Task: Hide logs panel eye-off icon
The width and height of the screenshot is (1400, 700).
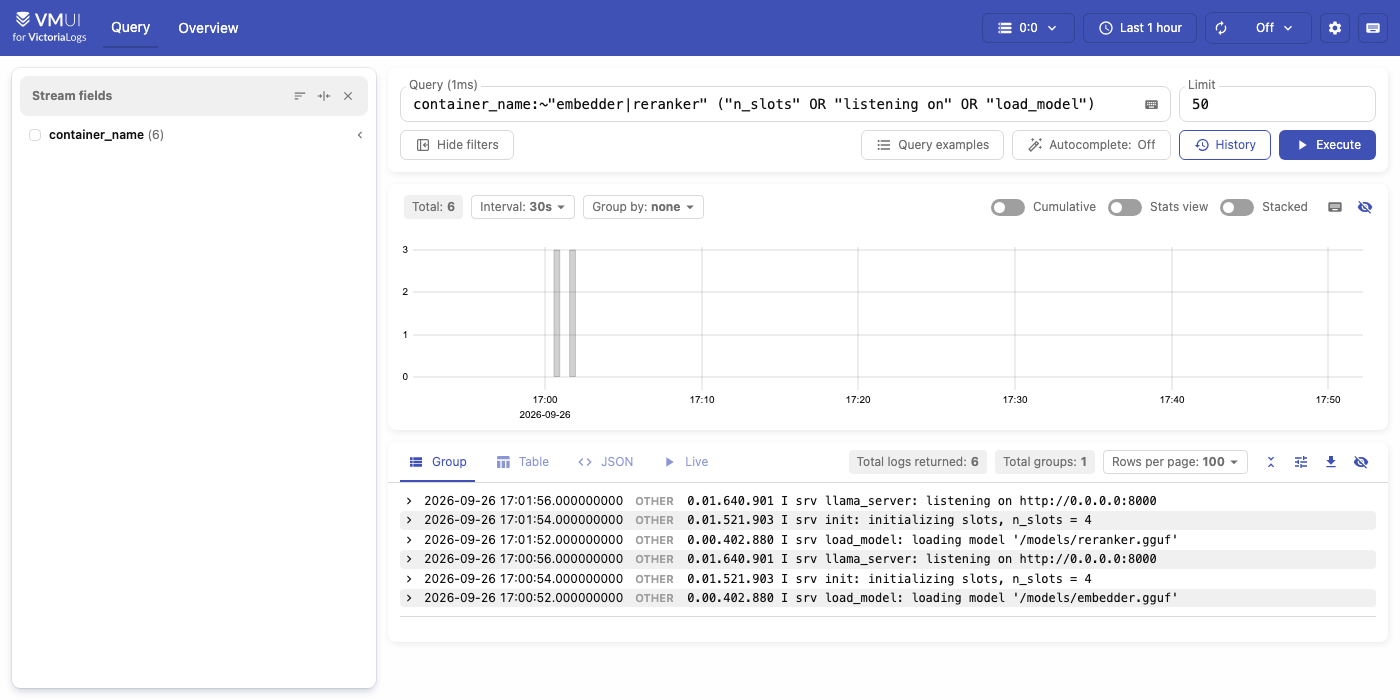Action: (1361, 462)
